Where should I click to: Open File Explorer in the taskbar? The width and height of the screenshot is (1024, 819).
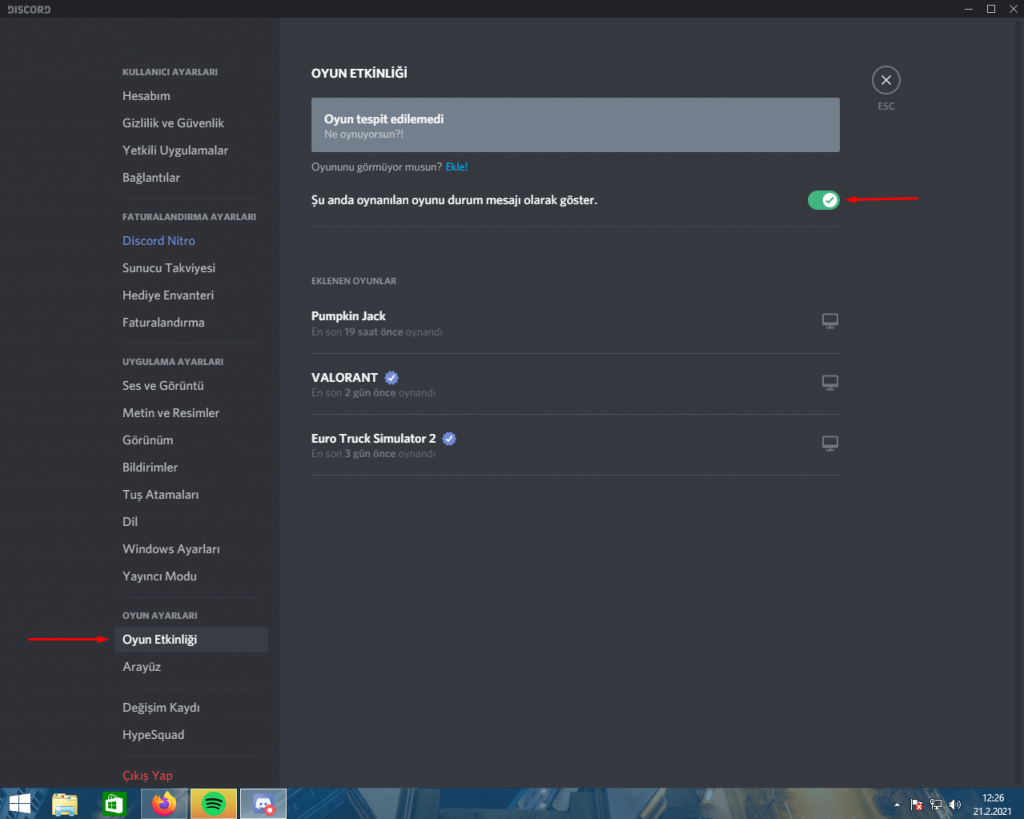pyautogui.click(x=65, y=803)
